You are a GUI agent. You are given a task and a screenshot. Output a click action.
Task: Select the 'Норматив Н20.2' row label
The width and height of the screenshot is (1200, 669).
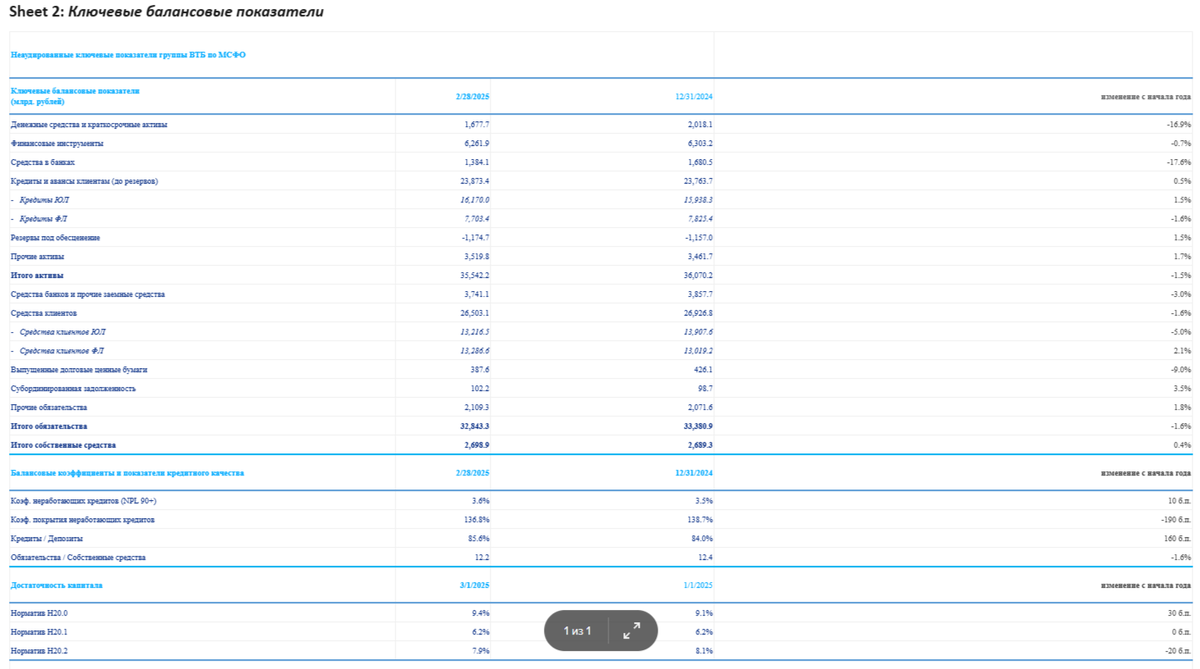pyautogui.click(x=39, y=651)
